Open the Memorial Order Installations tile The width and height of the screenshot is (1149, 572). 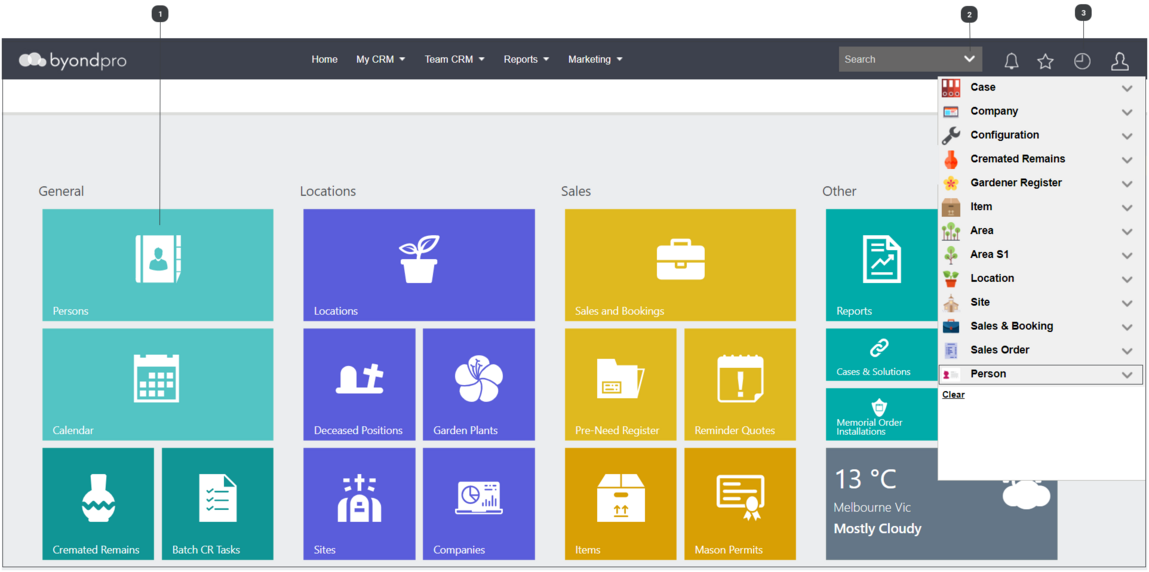[x=882, y=415]
